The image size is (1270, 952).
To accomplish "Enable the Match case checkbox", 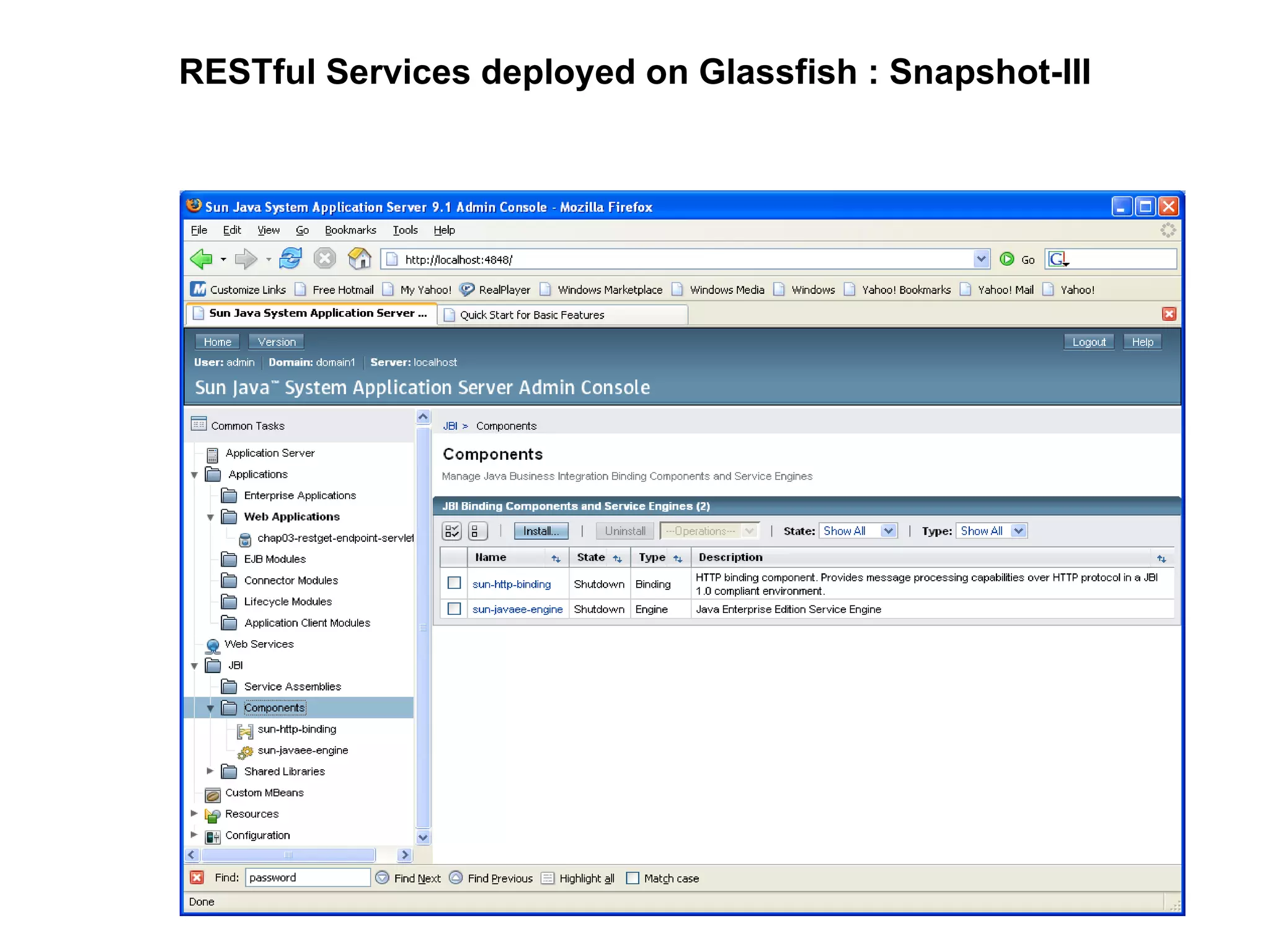I will 633,878.
